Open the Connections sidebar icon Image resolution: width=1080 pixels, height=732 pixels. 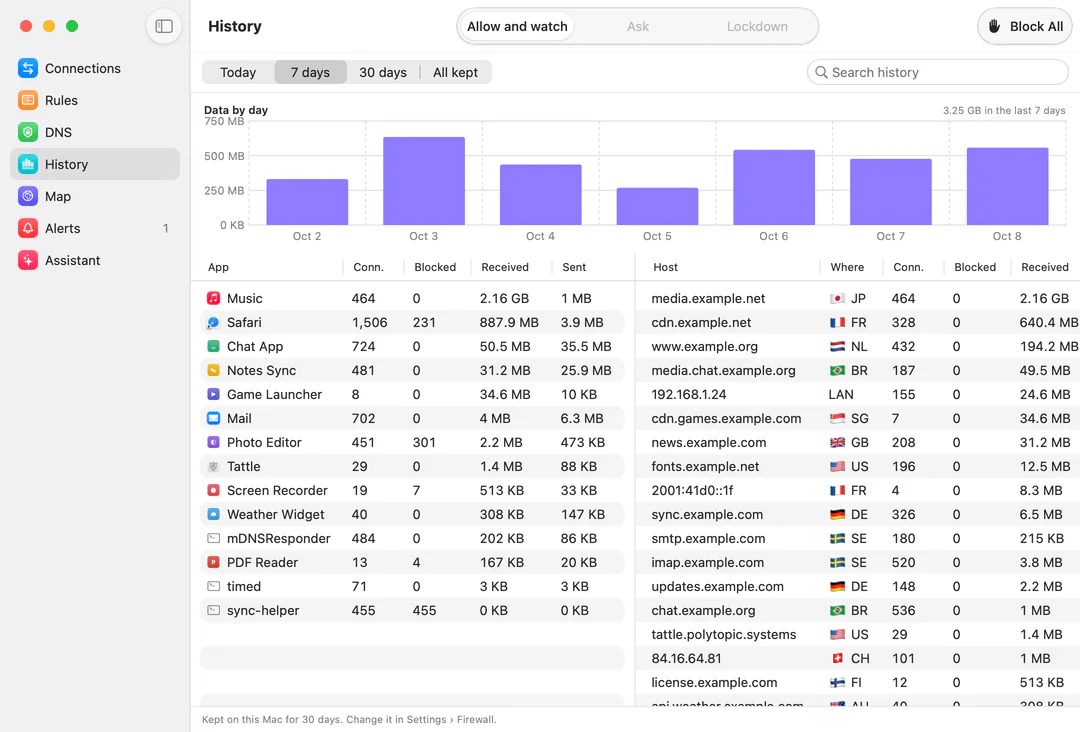28,68
